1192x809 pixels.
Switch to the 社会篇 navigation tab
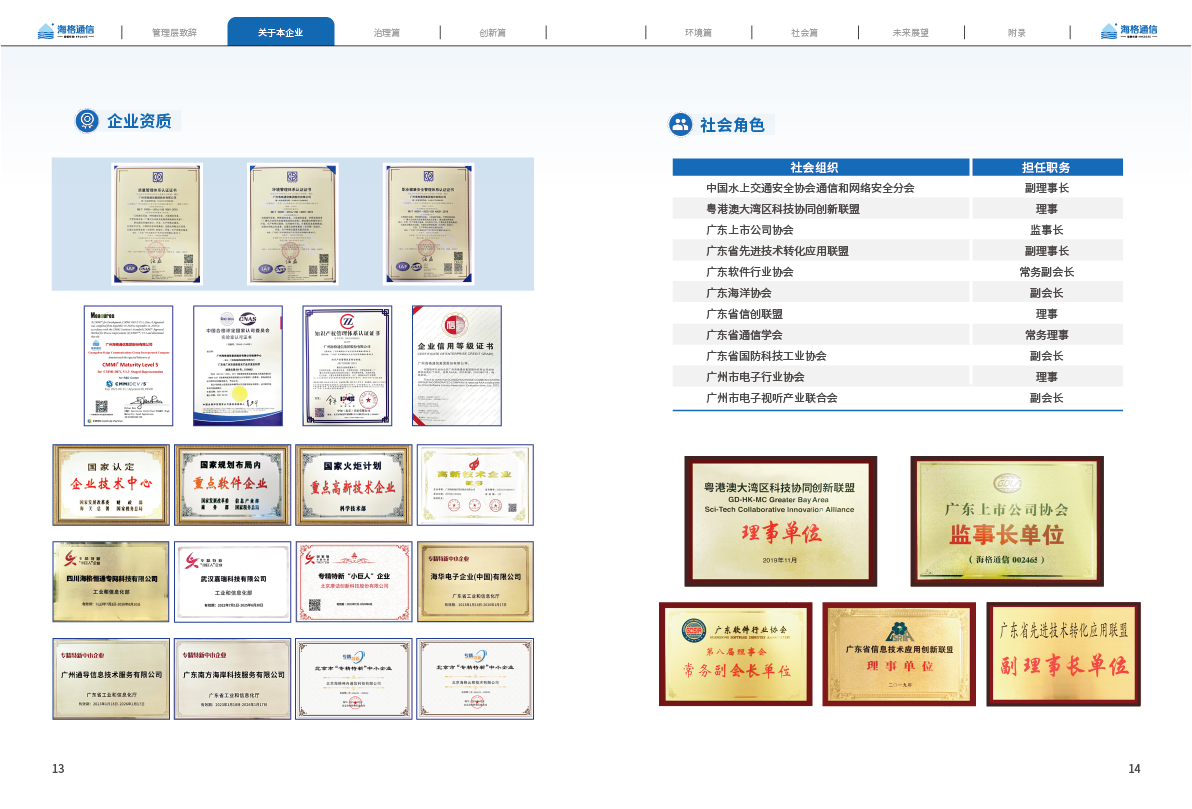pyautogui.click(x=804, y=33)
